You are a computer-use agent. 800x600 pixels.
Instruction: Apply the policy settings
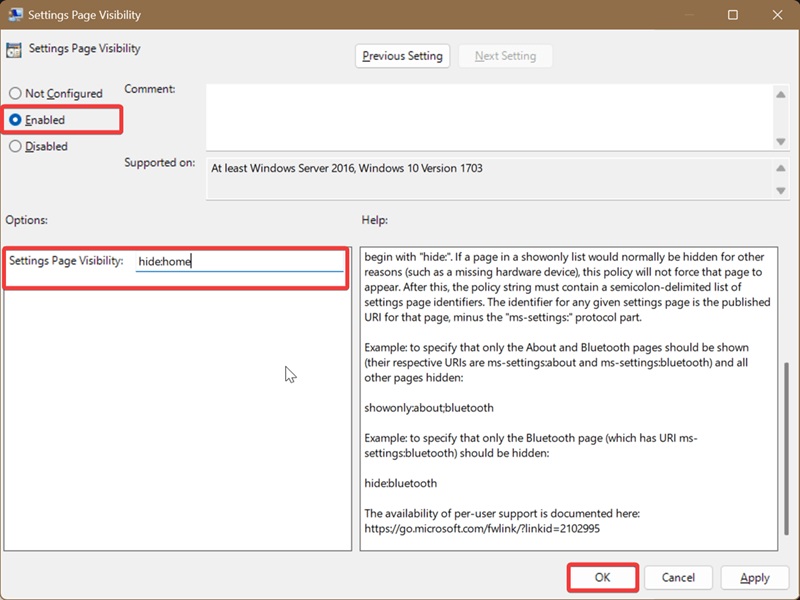click(755, 577)
